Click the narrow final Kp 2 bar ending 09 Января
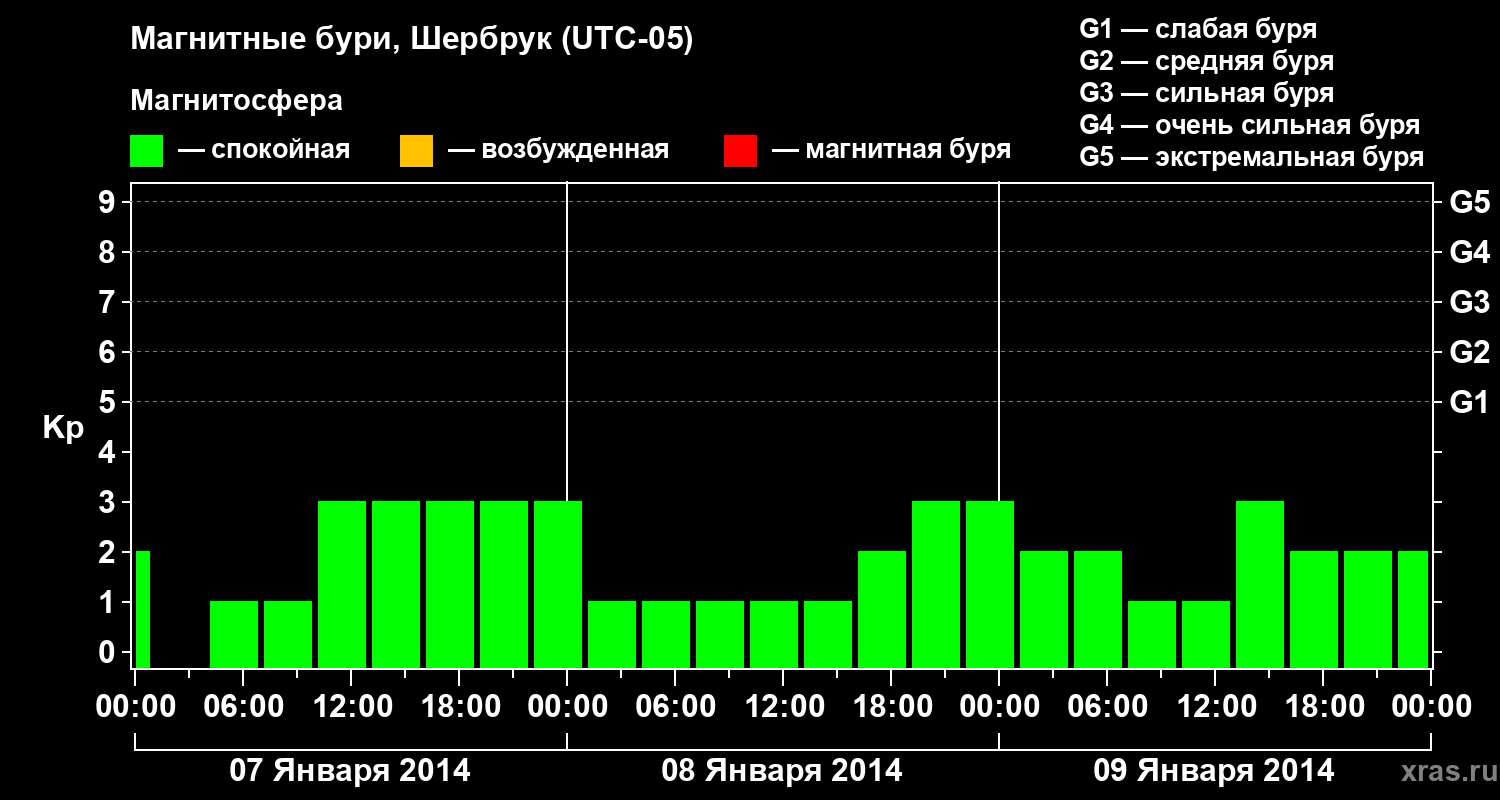 (1413, 609)
